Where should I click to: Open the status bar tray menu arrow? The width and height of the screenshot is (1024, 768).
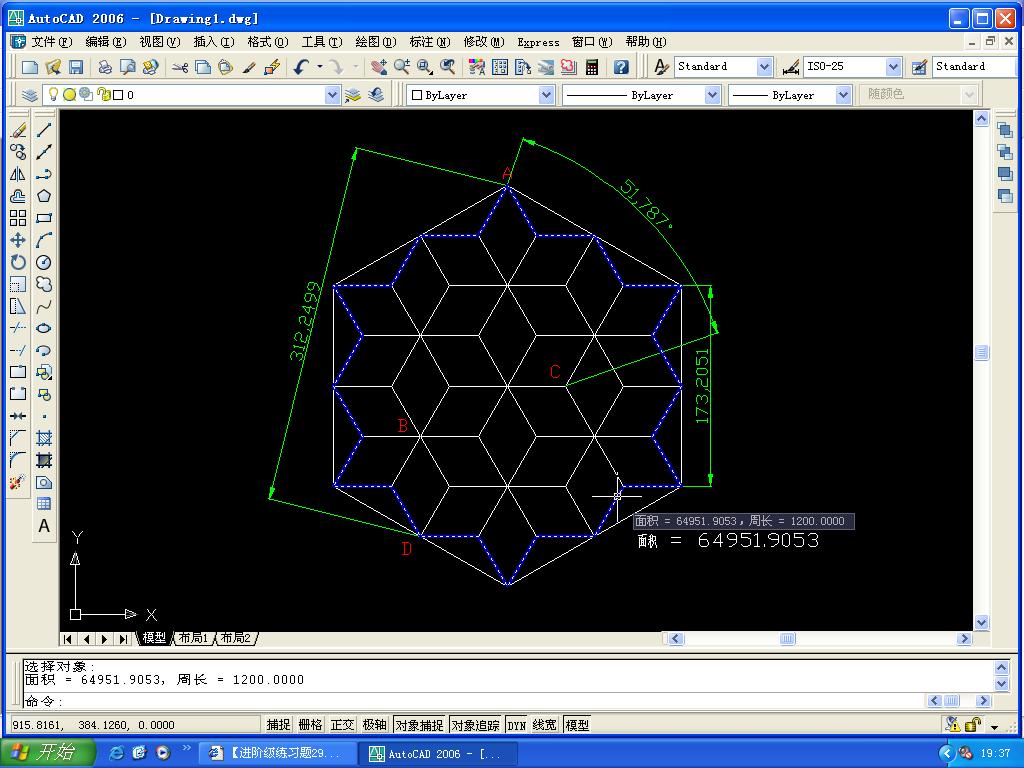coord(994,726)
